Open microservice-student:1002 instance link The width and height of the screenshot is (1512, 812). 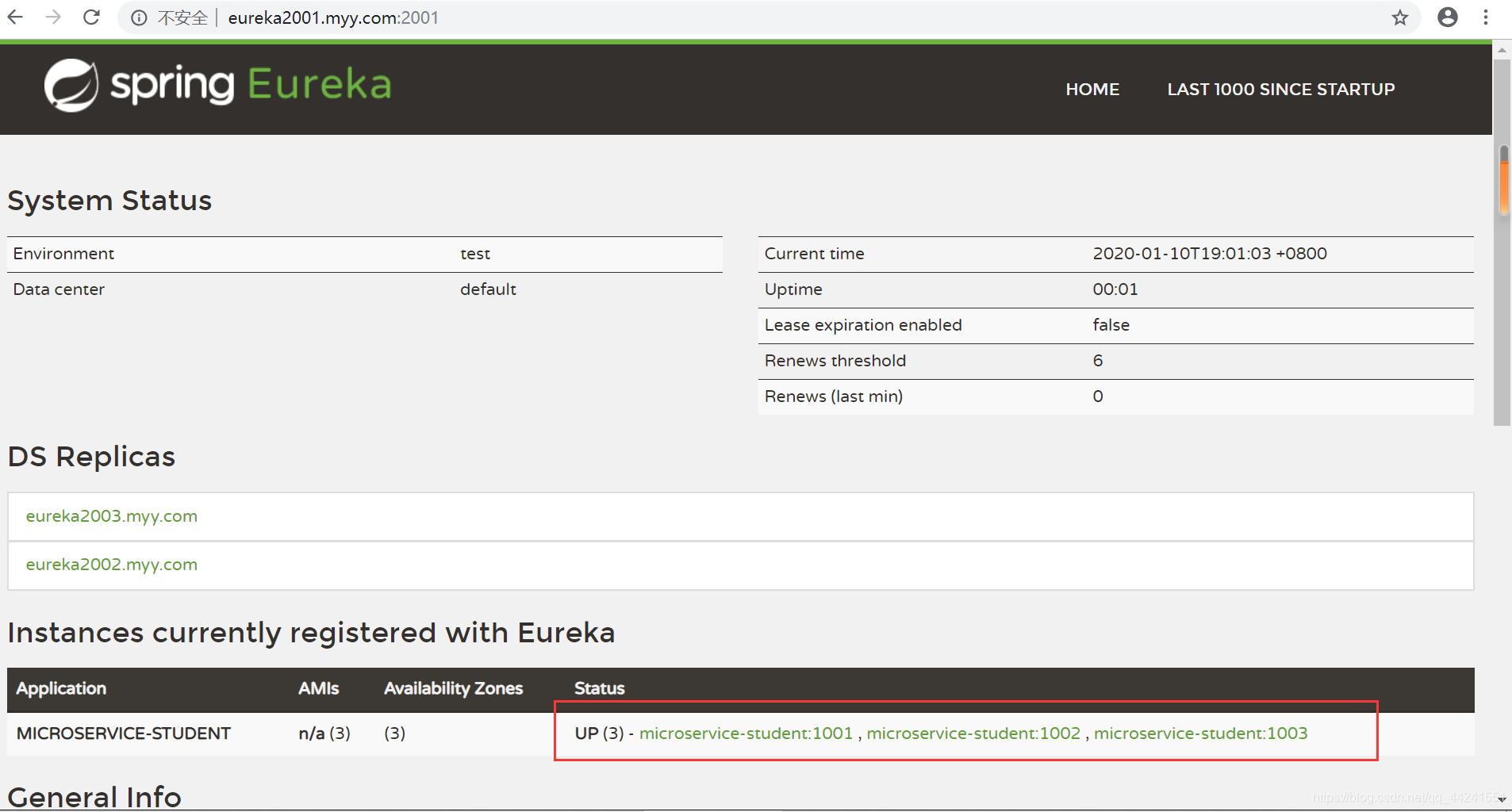[973, 733]
